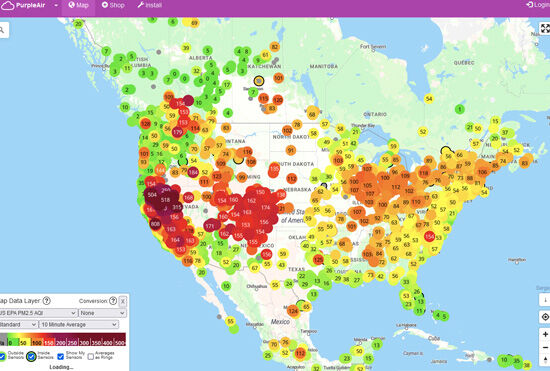Toggle the Show My Sensors checkbox
Screen dimensions: 550x371
point(60,357)
